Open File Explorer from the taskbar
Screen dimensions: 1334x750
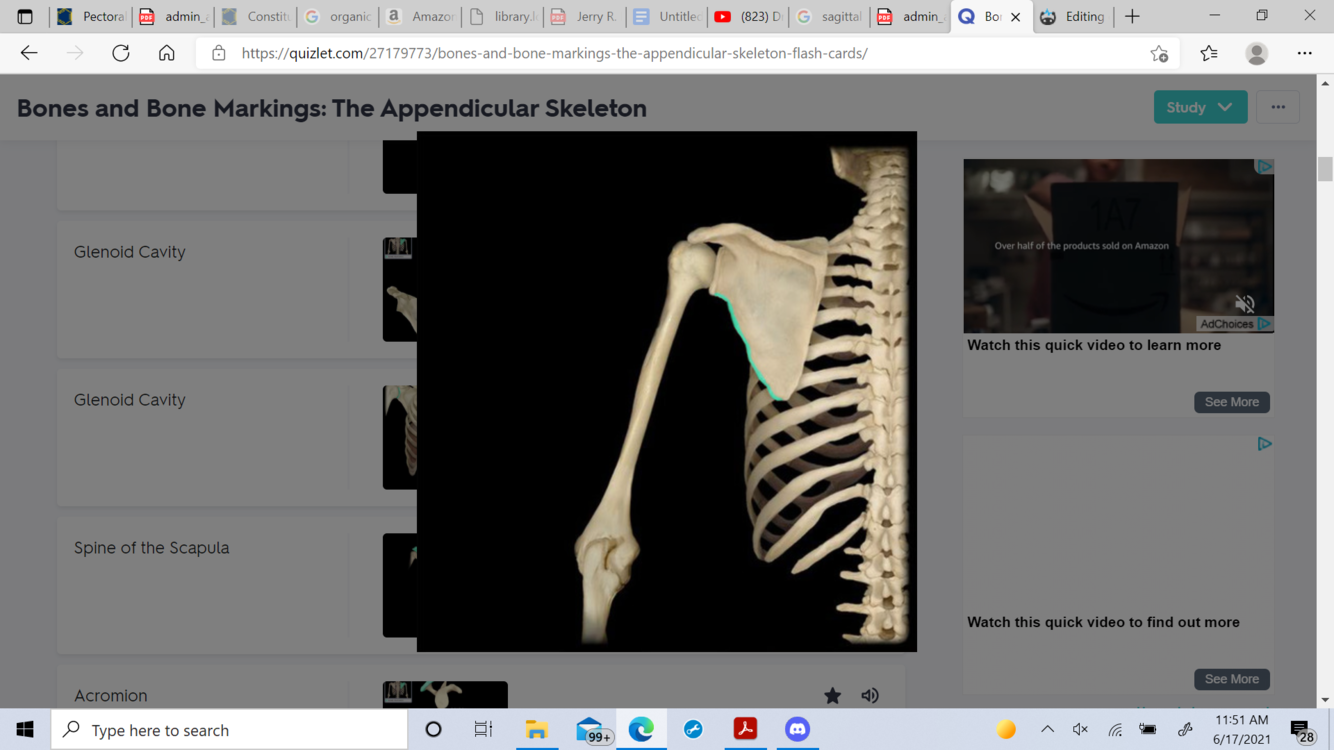[x=537, y=730]
